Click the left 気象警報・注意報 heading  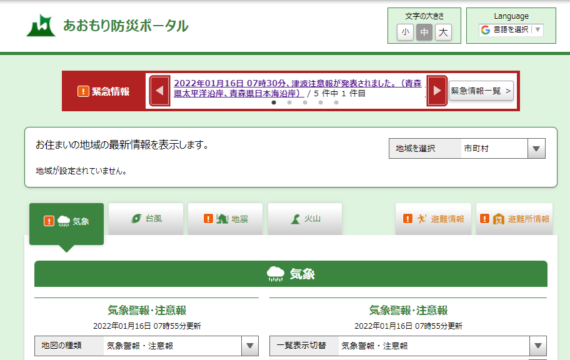tap(147, 311)
